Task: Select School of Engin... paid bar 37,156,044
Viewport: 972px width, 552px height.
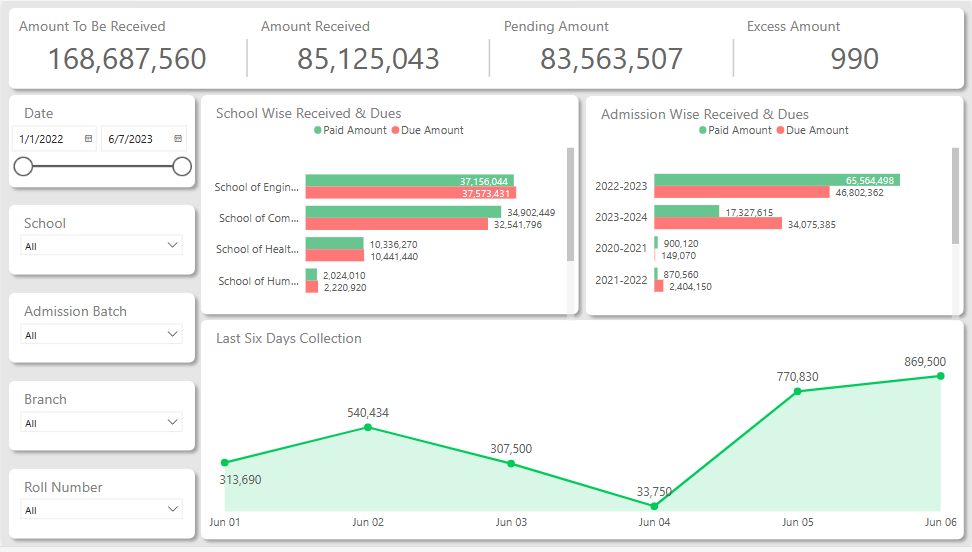Action: point(410,180)
